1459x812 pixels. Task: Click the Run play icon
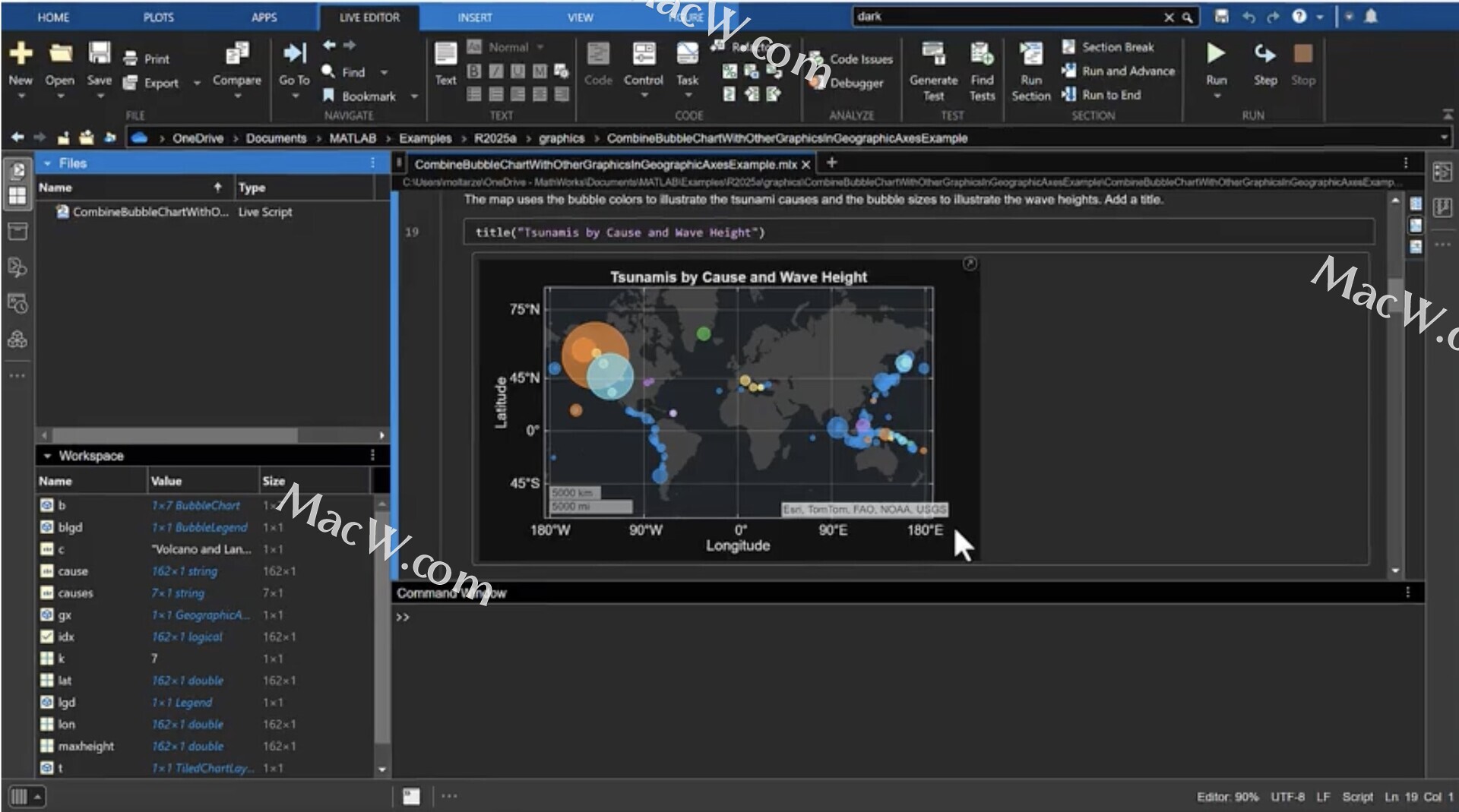point(1215,54)
